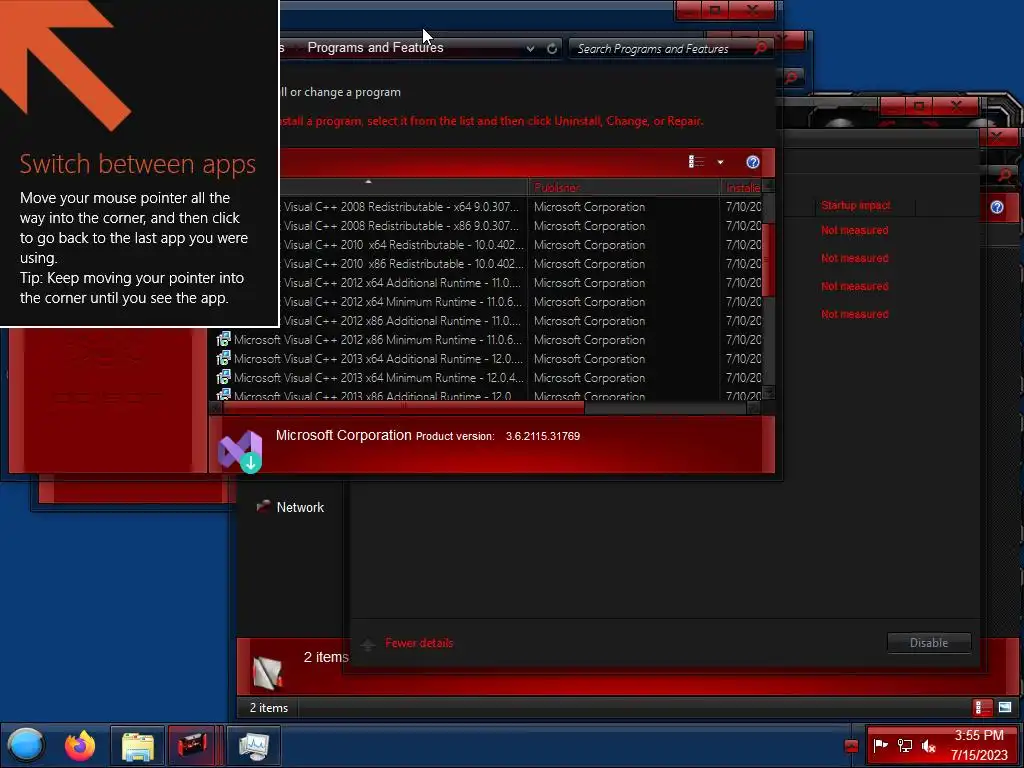Sort programs by the Publisher column
1024x768 pixels.
click(624, 187)
